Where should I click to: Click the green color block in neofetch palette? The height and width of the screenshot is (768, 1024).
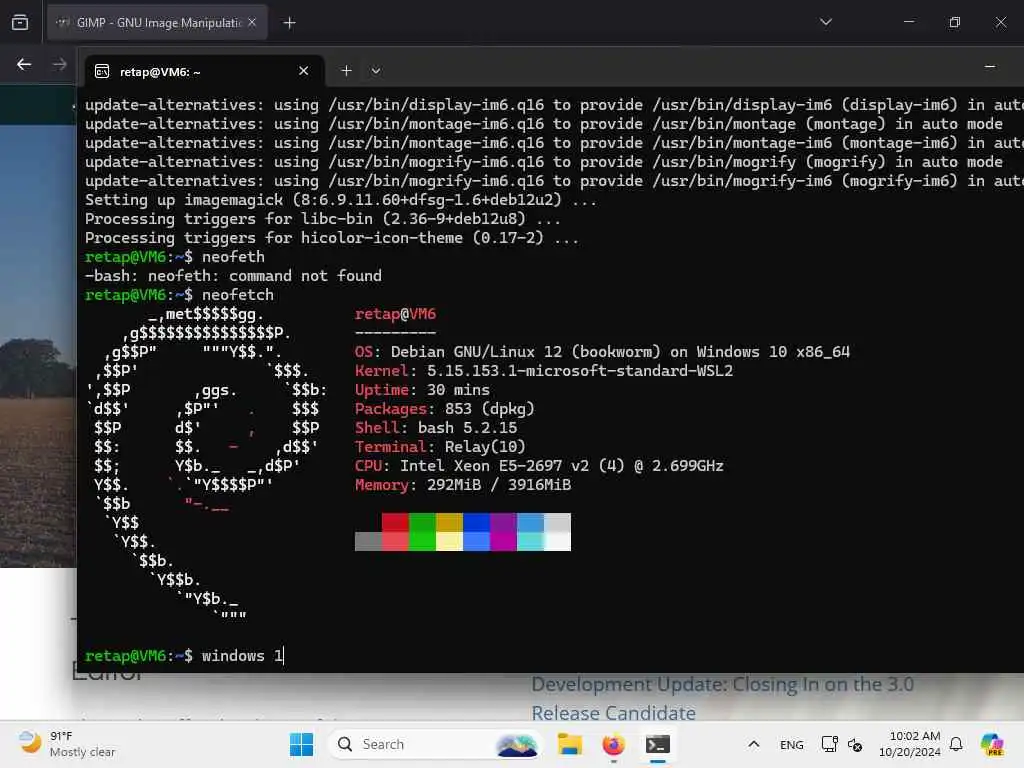click(422, 522)
